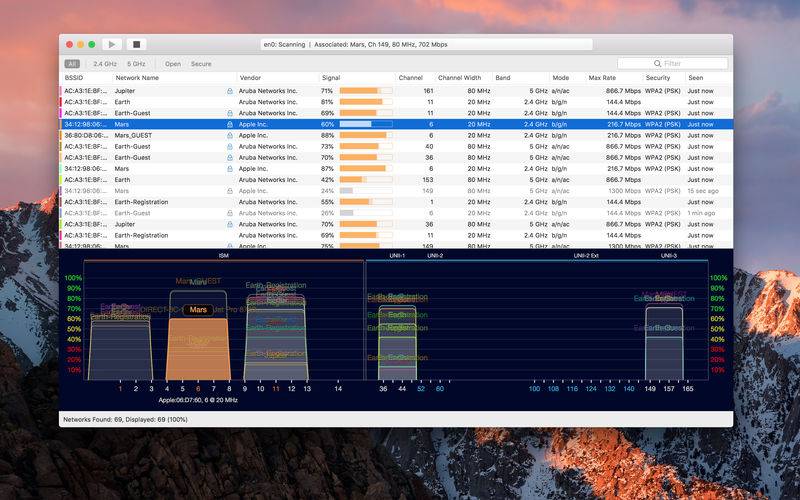The width and height of the screenshot is (800, 500).
Task: Click signal bar of Earth 81% row
Action: tap(366, 102)
